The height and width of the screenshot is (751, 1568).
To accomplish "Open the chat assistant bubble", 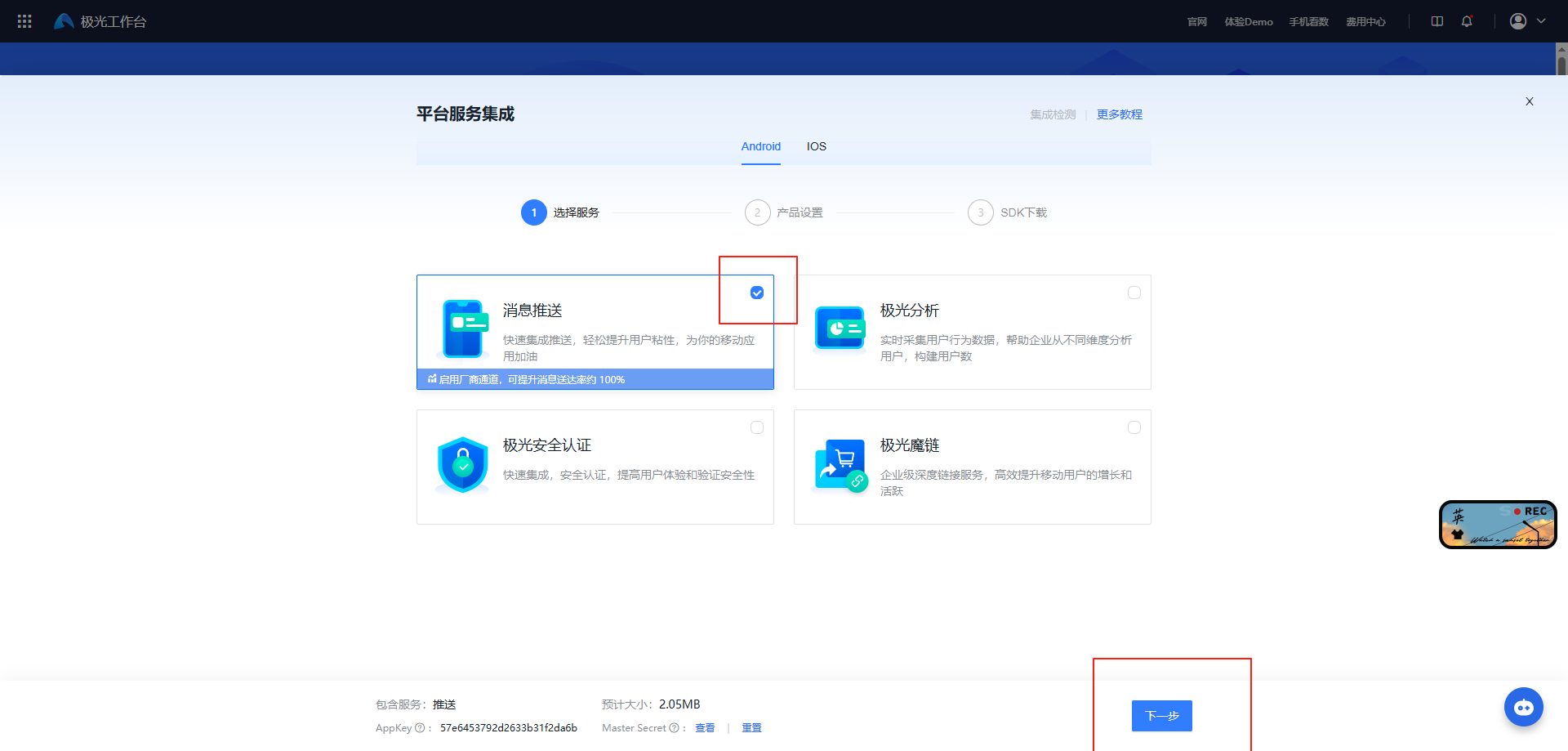I will tap(1524, 708).
